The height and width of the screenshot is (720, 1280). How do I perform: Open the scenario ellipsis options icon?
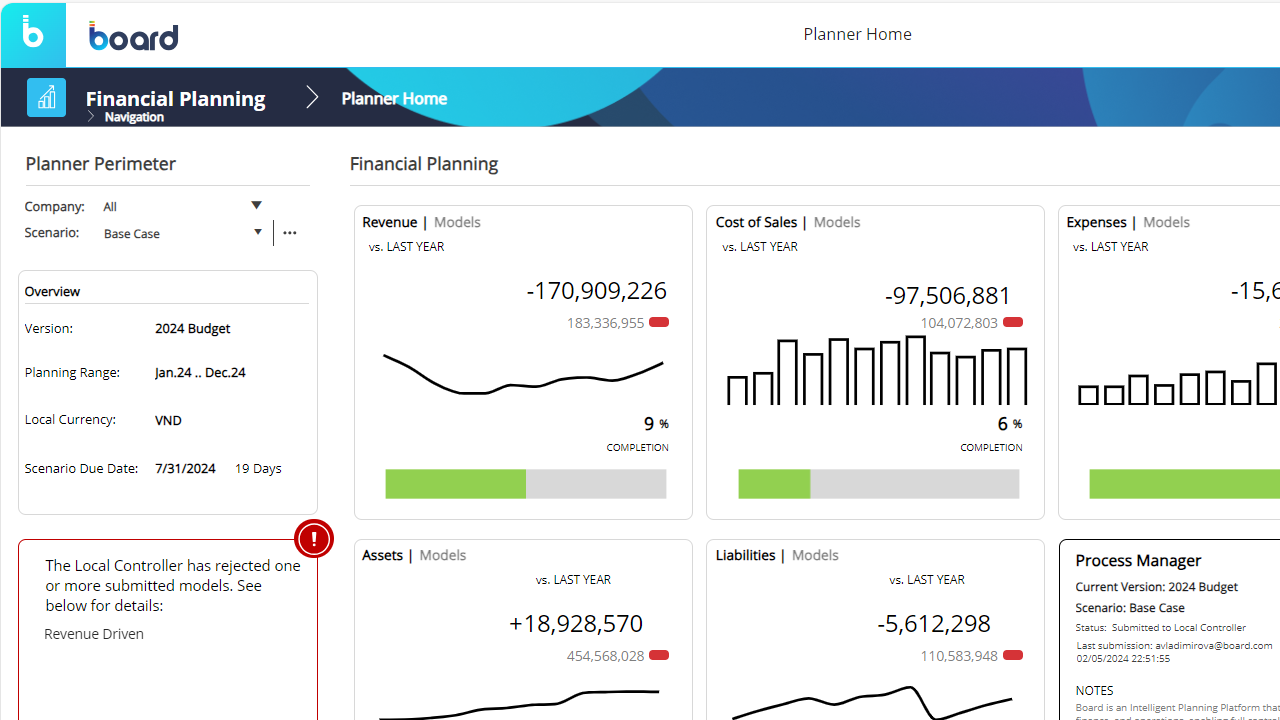click(290, 233)
